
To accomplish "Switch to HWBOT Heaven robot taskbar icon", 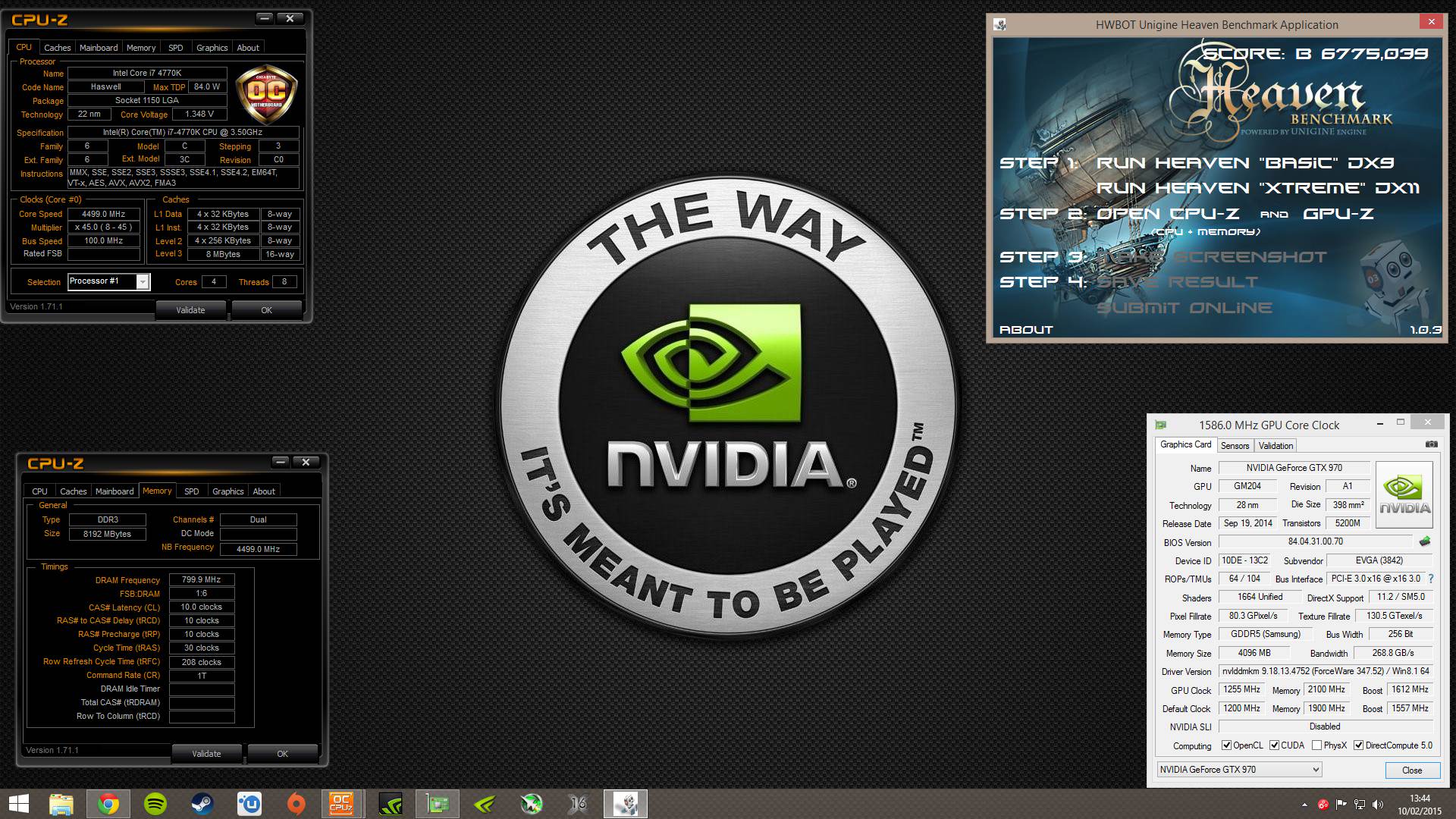I will (x=626, y=804).
